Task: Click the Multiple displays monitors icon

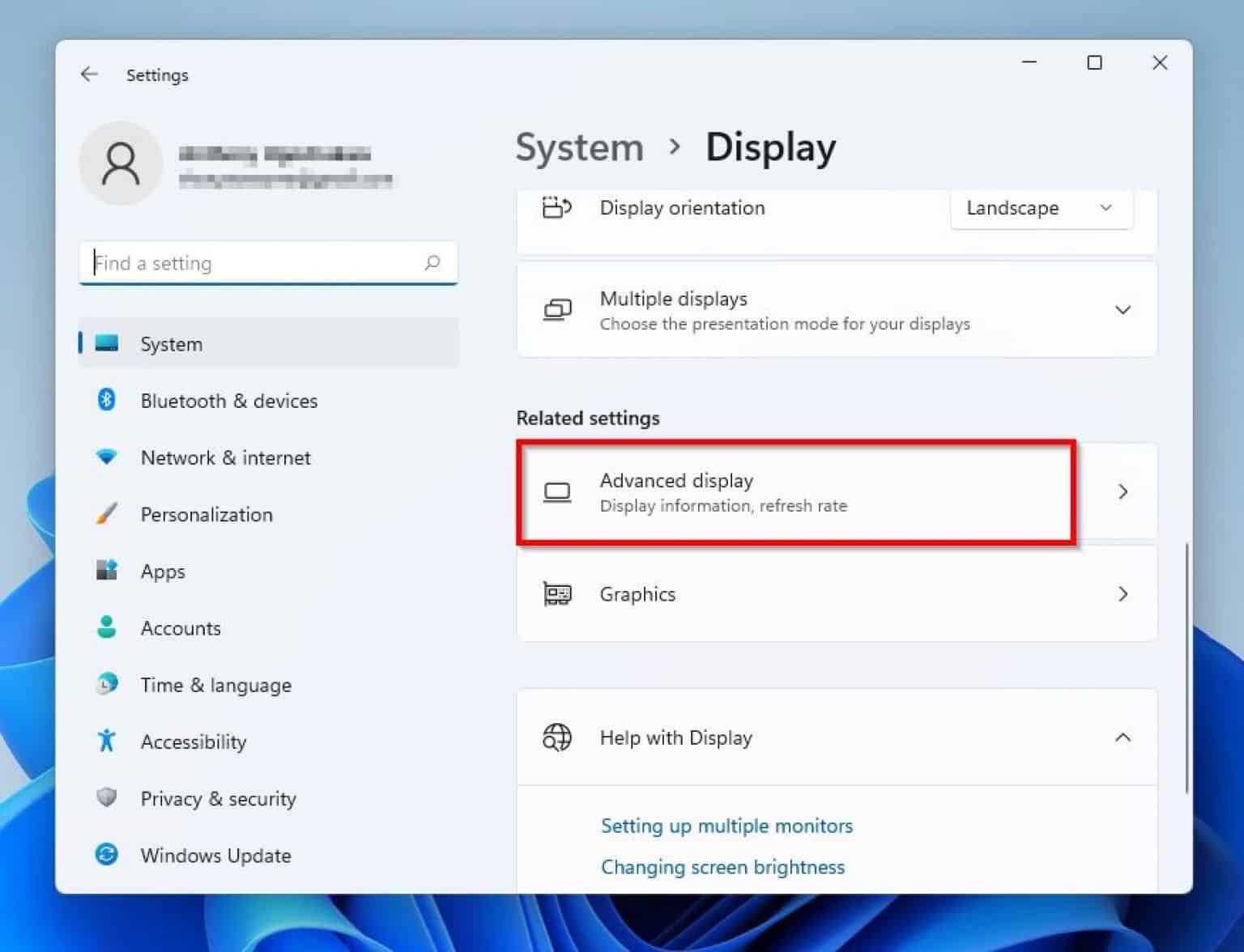Action: click(556, 309)
